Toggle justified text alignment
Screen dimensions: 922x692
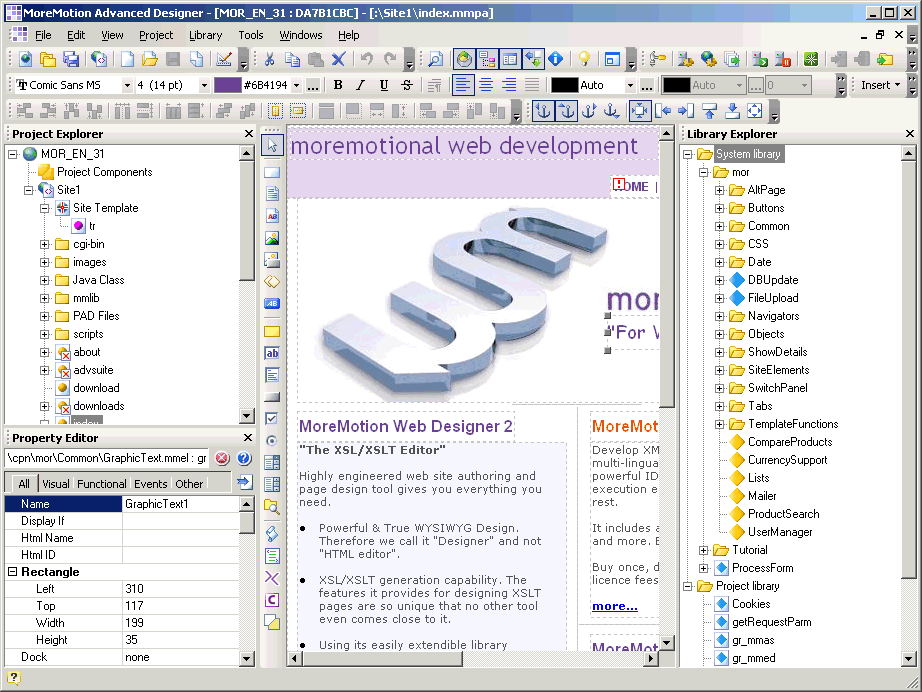532,85
